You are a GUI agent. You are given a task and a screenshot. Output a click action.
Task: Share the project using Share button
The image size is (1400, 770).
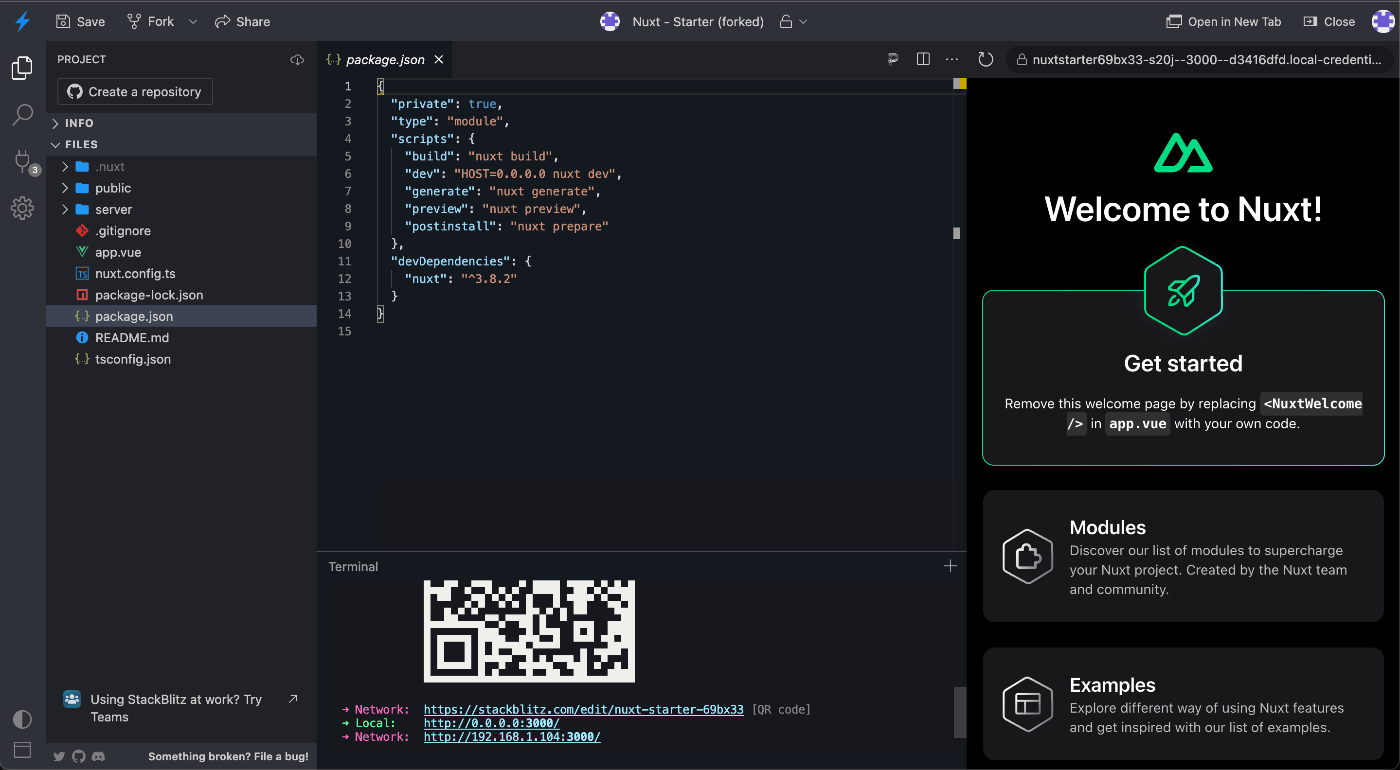pos(242,21)
